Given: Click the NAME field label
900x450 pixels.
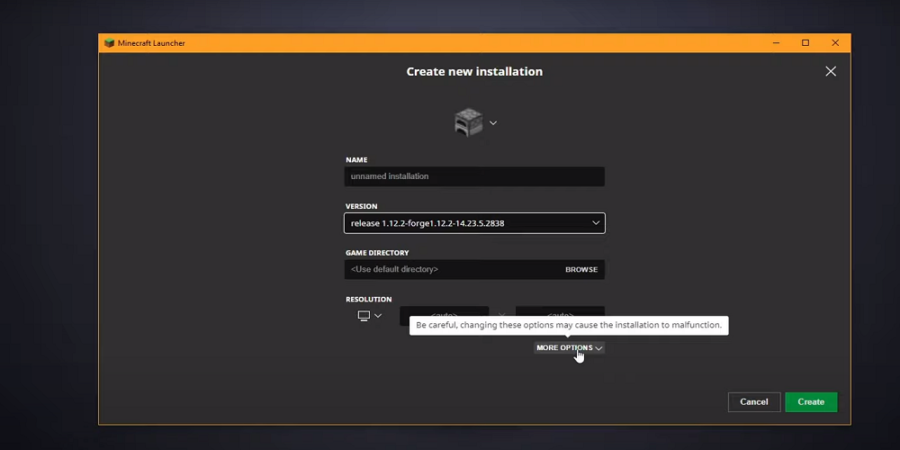Looking at the screenshot, I should (x=356, y=160).
